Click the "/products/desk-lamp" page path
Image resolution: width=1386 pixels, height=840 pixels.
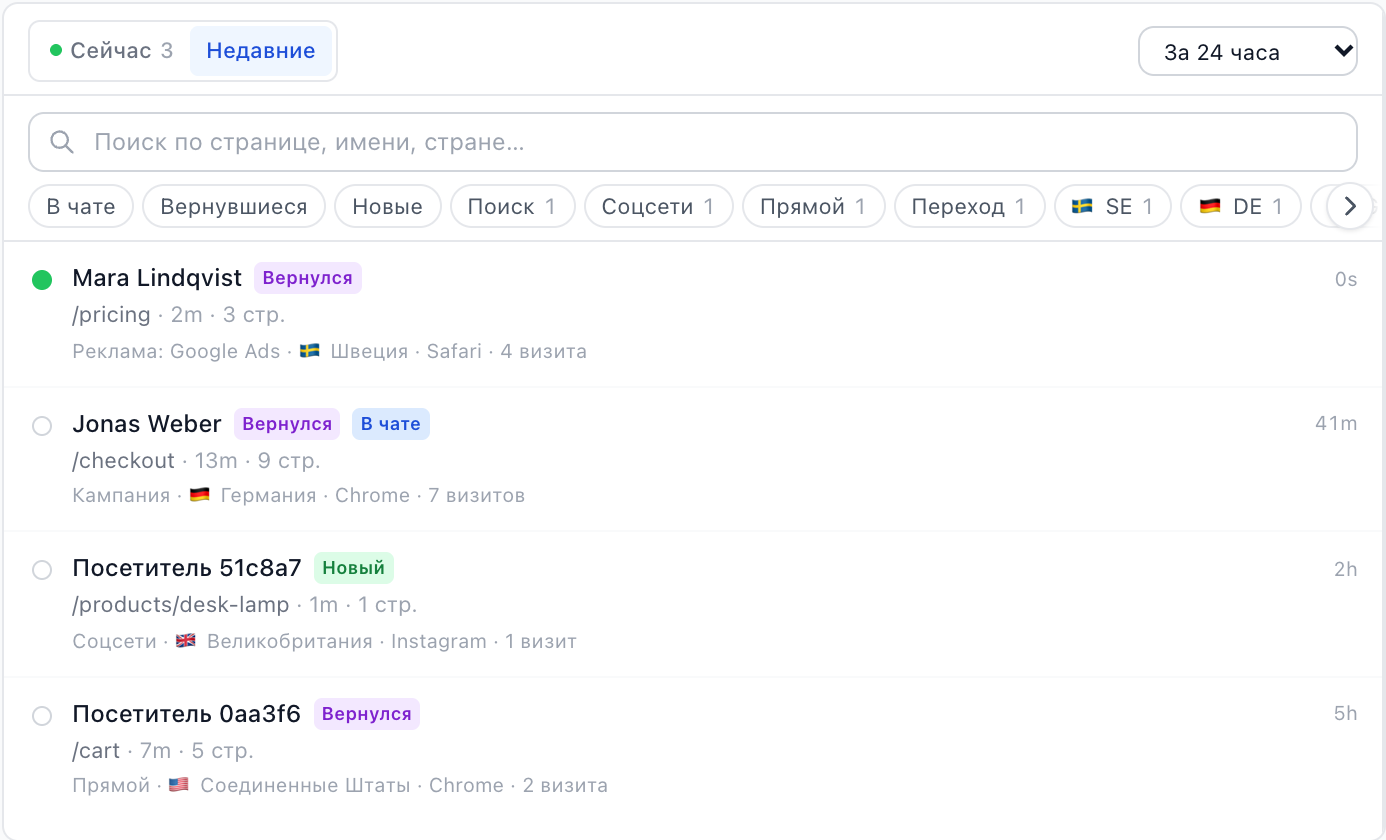(181, 605)
